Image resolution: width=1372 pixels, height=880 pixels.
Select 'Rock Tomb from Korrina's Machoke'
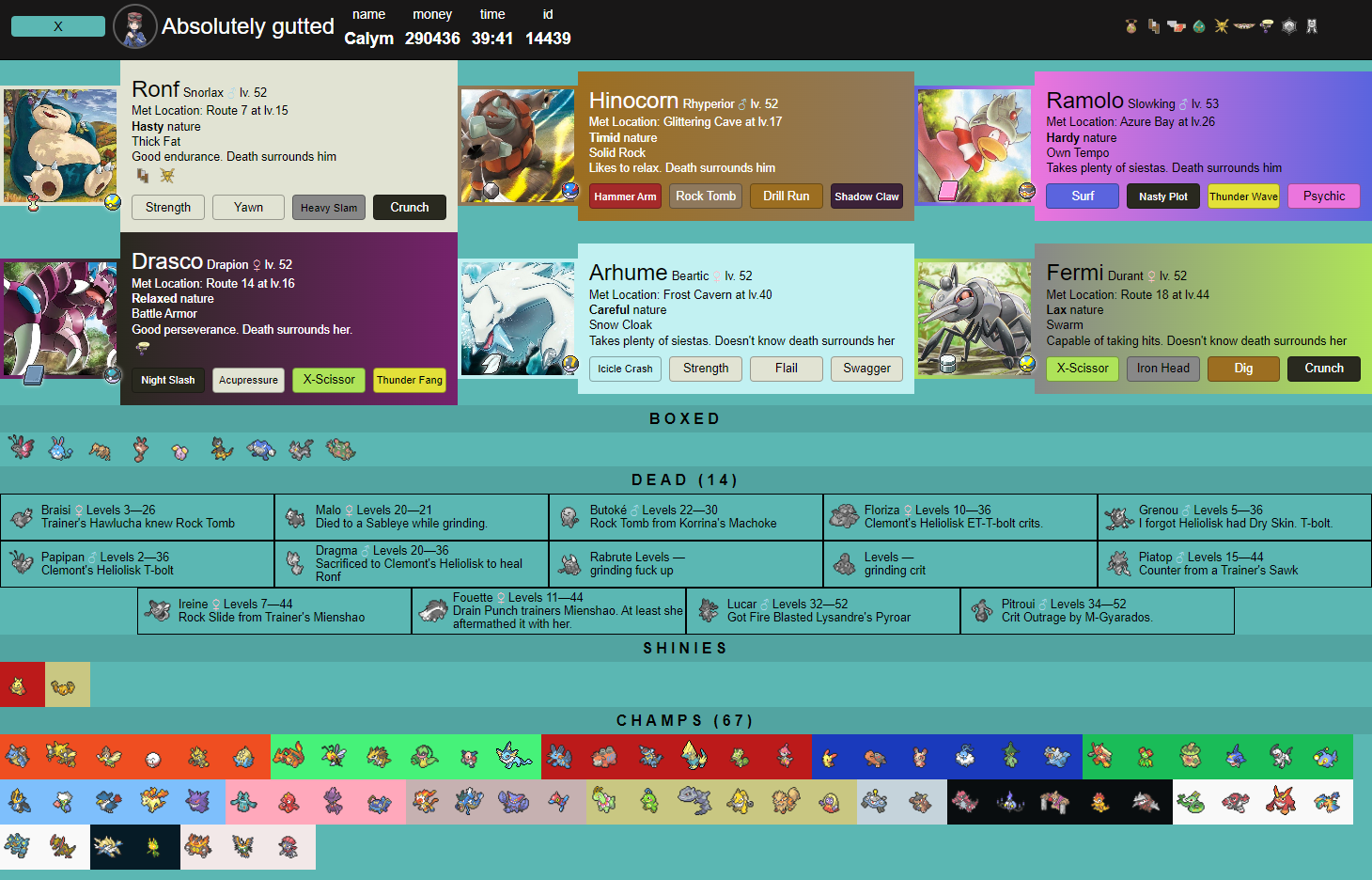coord(683,524)
